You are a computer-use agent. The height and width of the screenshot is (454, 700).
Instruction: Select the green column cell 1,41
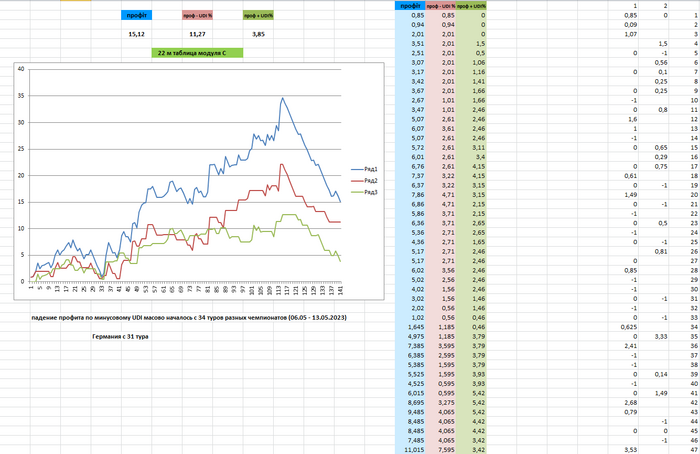[471, 81]
